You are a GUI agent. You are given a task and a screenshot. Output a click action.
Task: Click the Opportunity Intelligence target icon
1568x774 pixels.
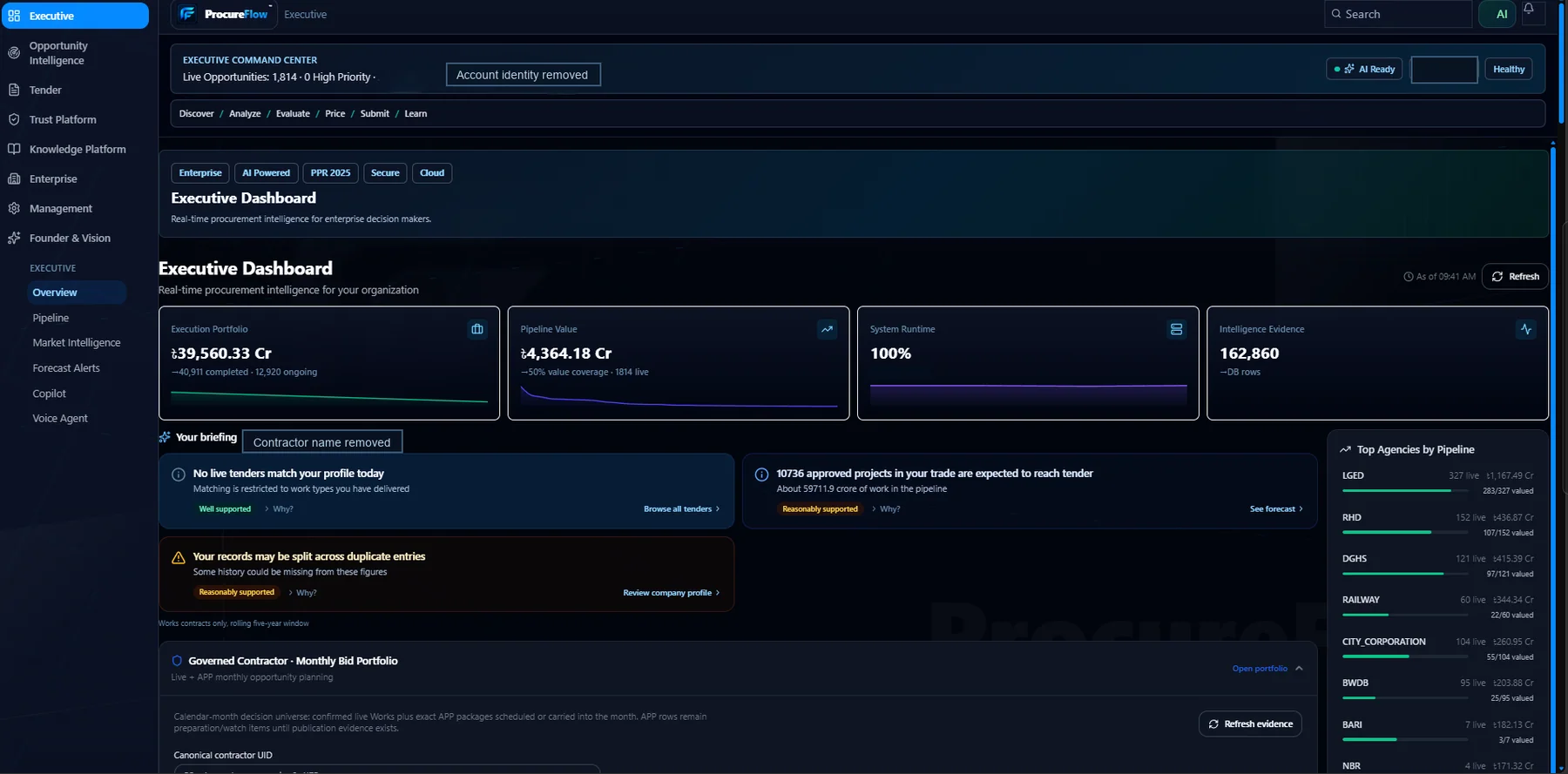[14, 53]
